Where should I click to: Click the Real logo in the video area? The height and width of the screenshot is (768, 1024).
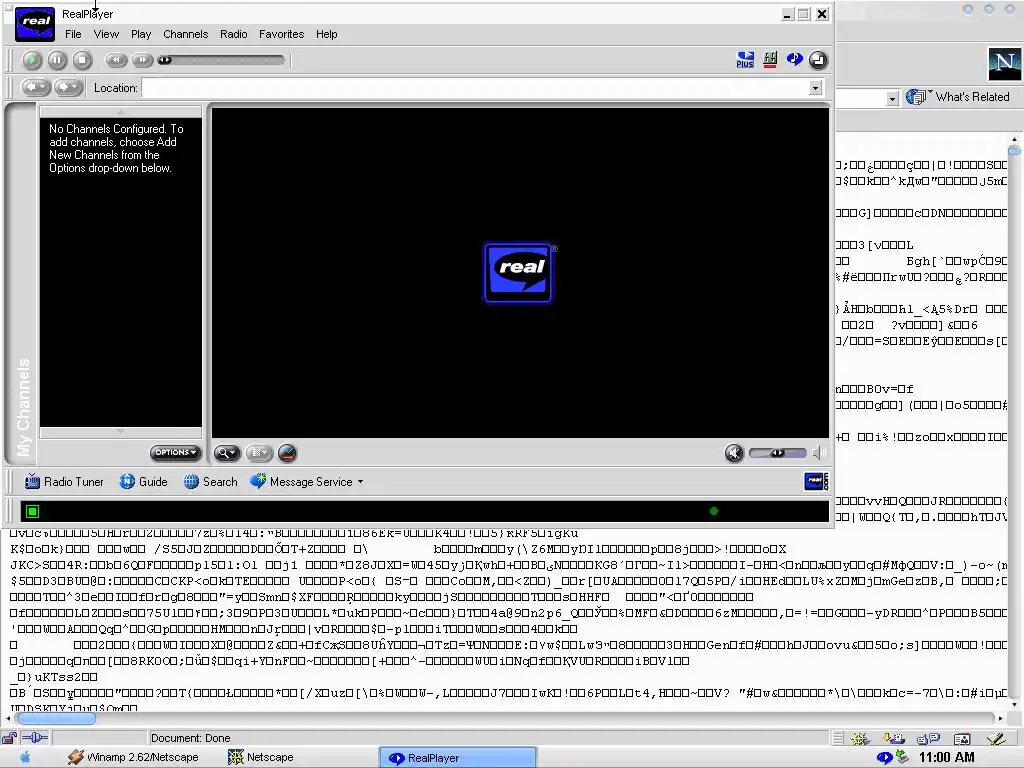(x=519, y=273)
